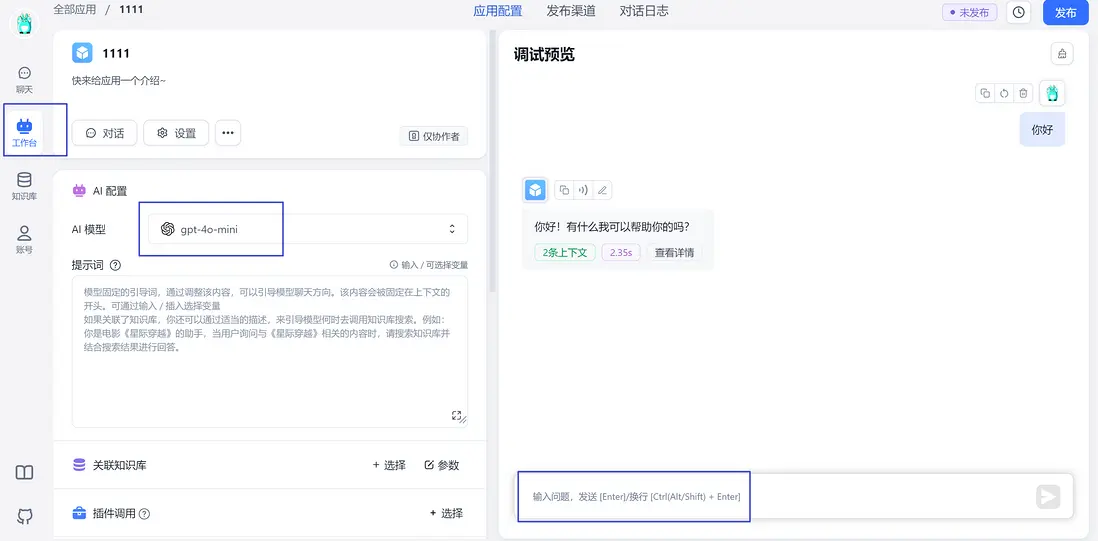1098x541 pixels.
Task: Open the 聊天 chat sidebar item
Action: tap(25, 80)
